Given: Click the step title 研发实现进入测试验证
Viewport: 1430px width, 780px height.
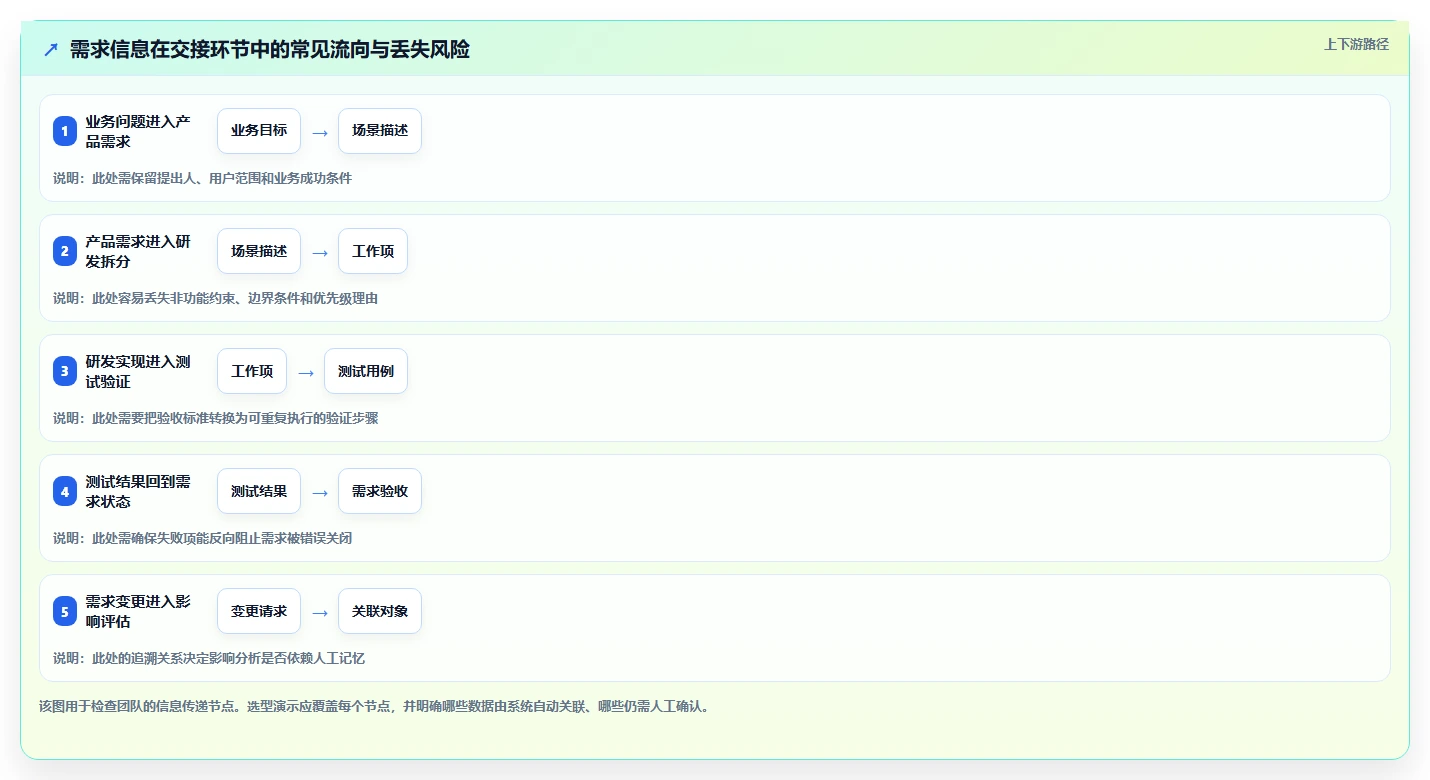Looking at the screenshot, I should tap(138, 371).
